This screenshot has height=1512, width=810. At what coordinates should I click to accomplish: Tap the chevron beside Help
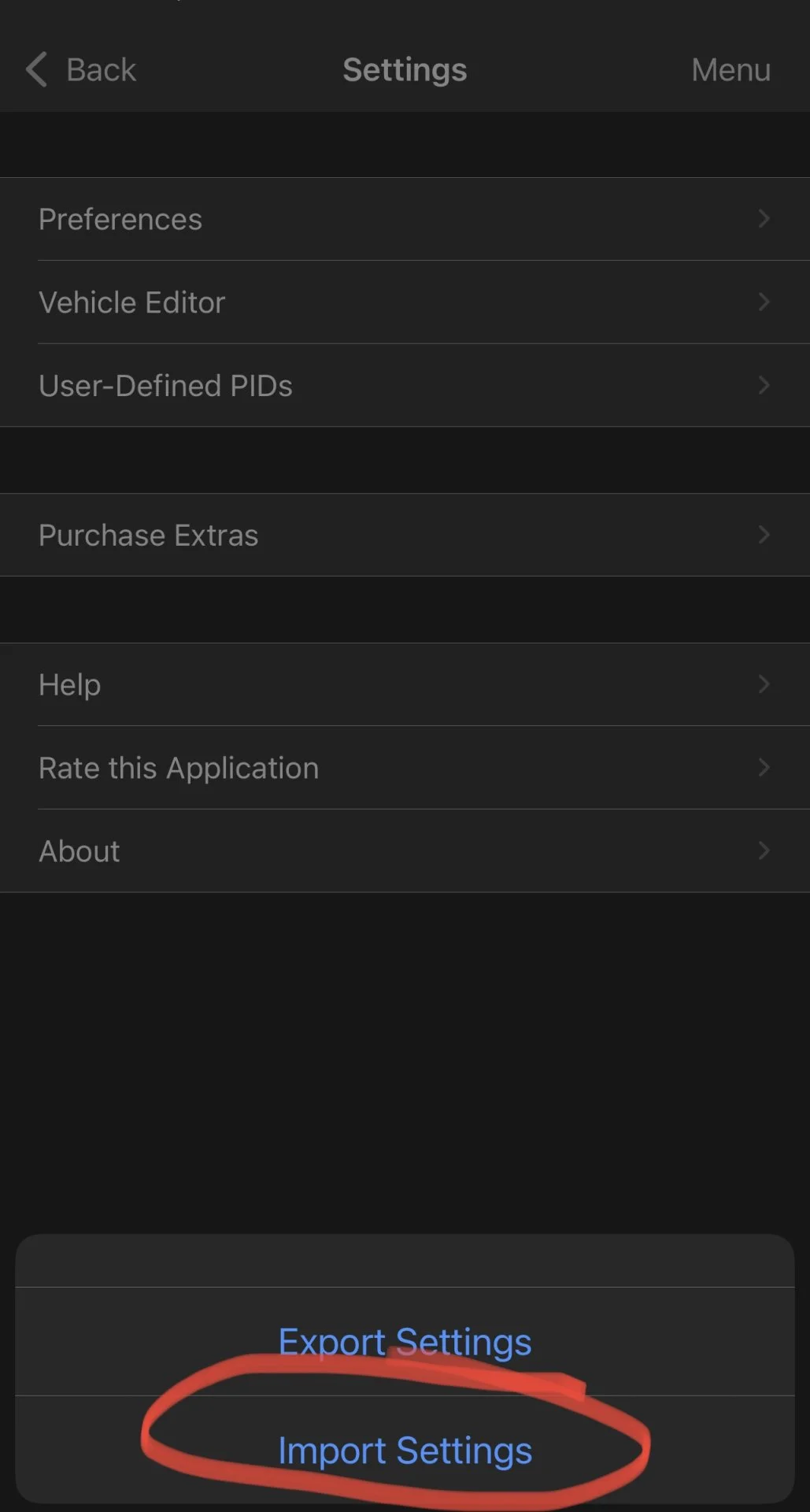(x=764, y=685)
